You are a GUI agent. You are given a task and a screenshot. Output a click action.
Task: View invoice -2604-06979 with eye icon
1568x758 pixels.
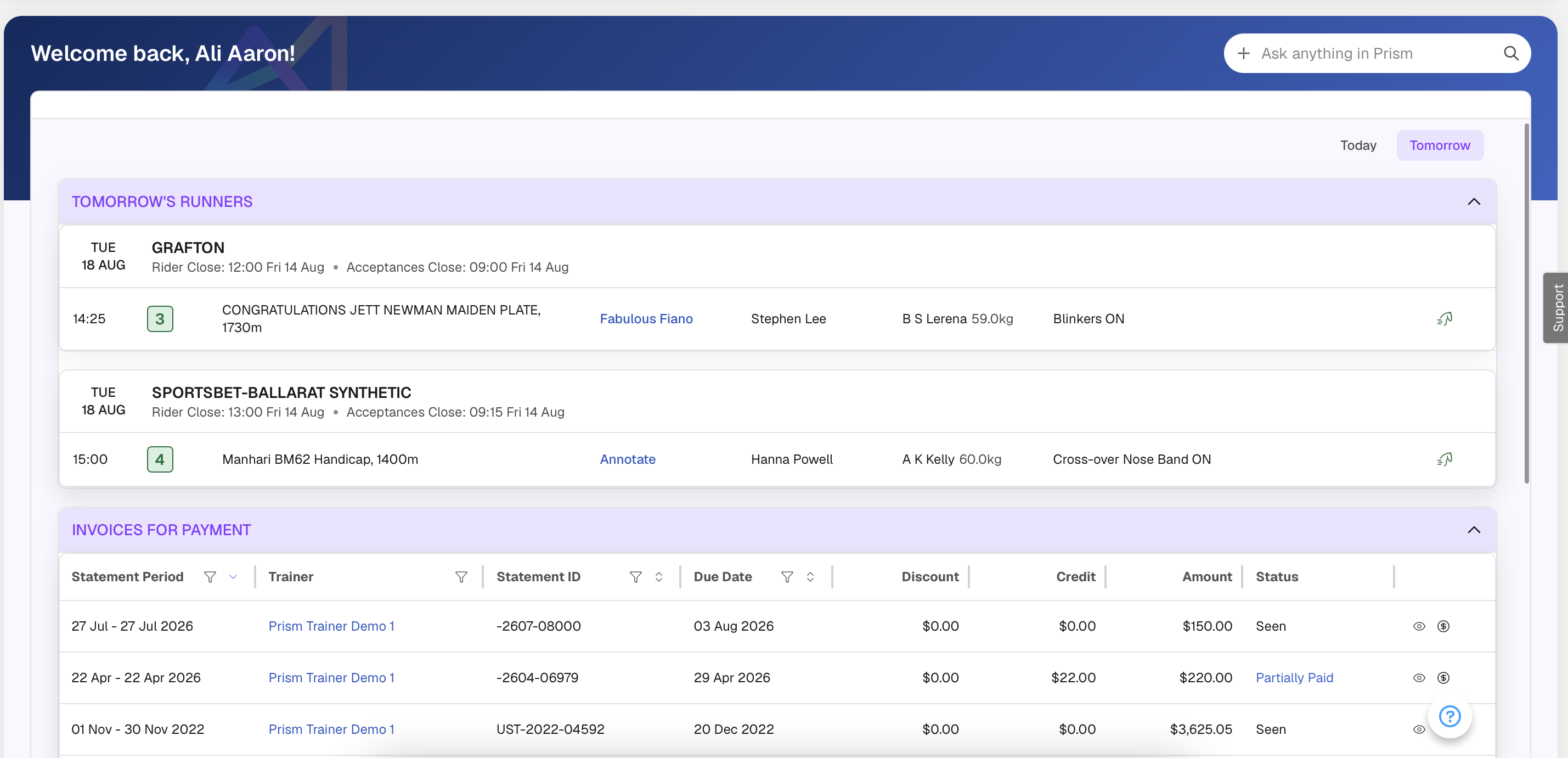tap(1419, 678)
